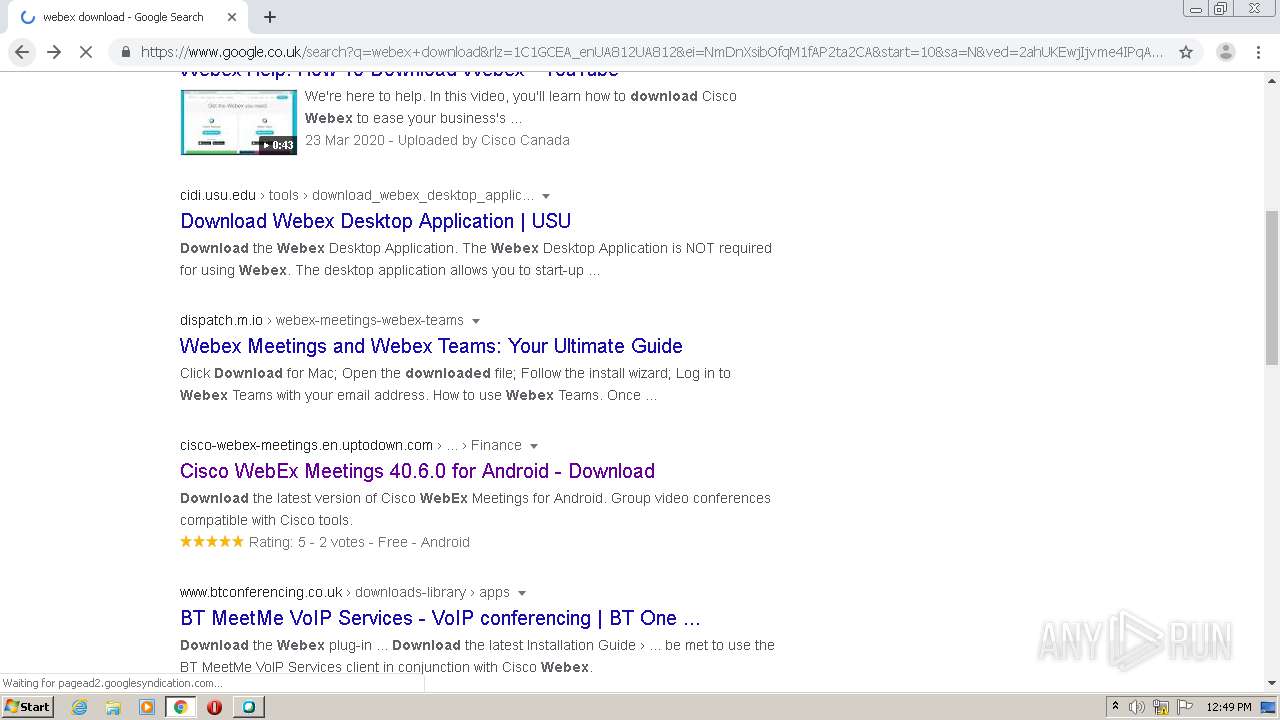Open Windows Explorer folder from taskbar
The width and height of the screenshot is (1280, 720).
pyautogui.click(x=113, y=707)
